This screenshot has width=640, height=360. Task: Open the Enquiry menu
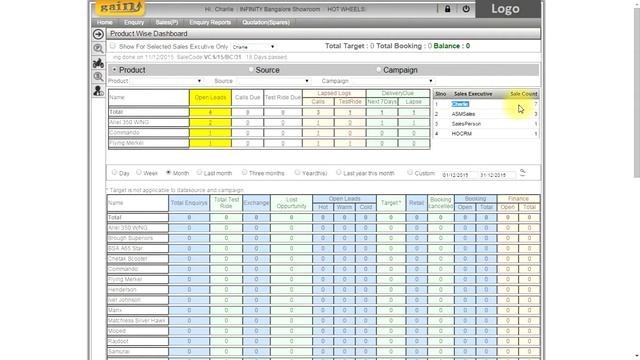pos(134,22)
